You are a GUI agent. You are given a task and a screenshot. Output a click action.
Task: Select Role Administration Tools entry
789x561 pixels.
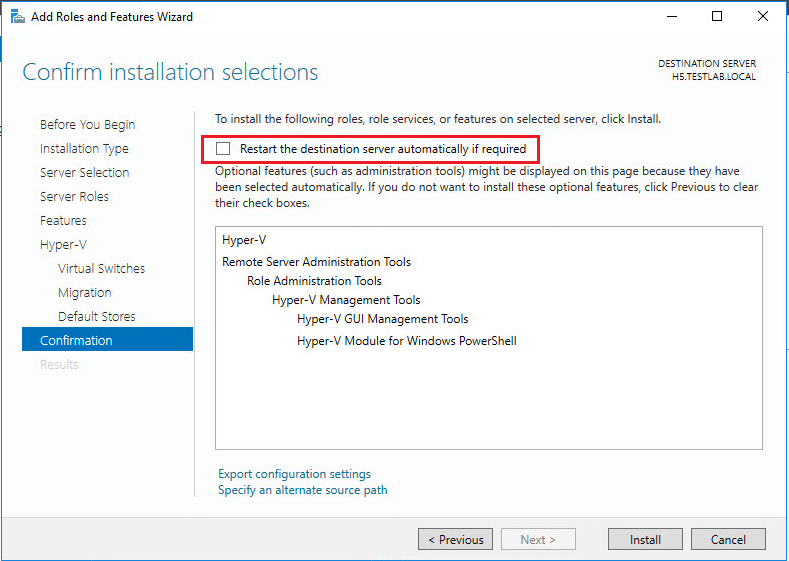click(314, 281)
